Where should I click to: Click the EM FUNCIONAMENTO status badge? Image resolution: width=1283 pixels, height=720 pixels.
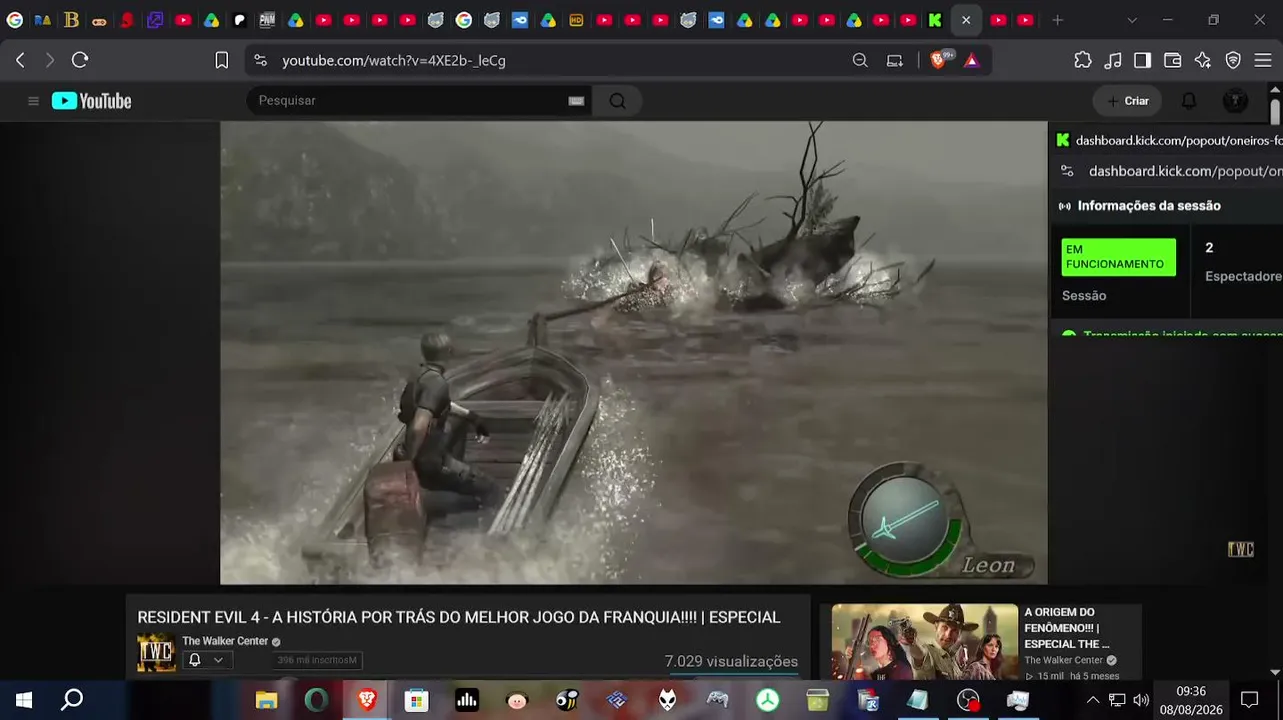pyautogui.click(x=1119, y=257)
